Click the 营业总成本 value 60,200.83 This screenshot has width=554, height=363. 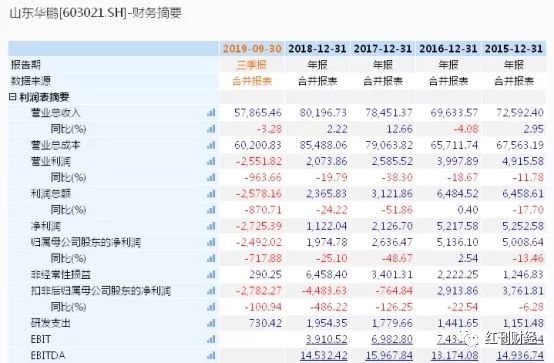tap(258, 145)
